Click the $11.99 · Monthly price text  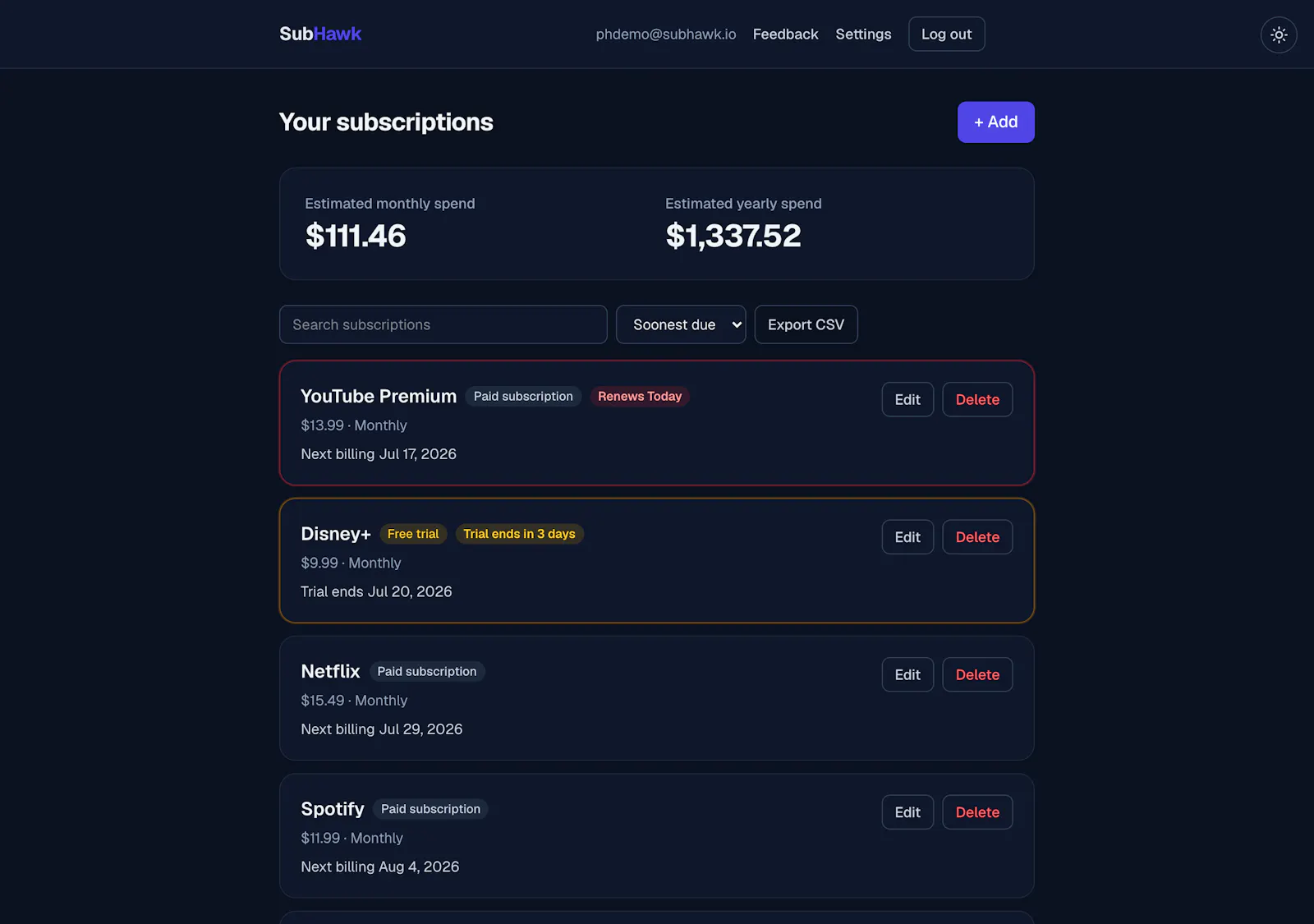point(351,838)
